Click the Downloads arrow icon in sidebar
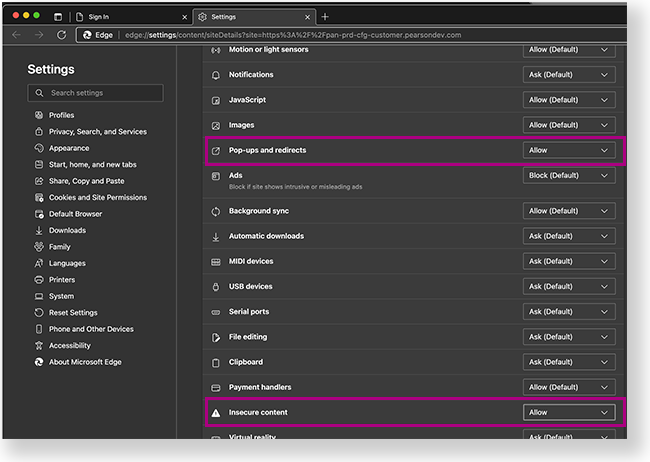This screenshot has width=650, height=462. tap(38, 230)
